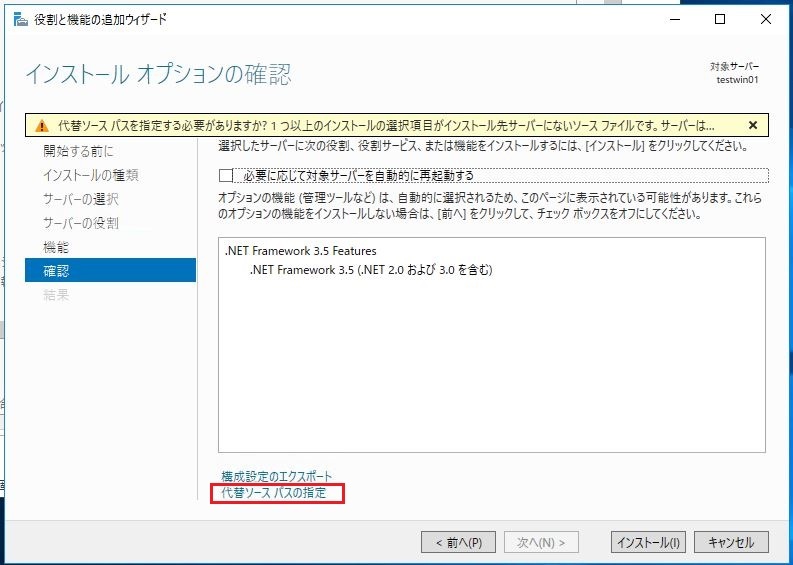Click 構成設定のエクスポート link

pyautogui.click(x=277, y=476)
